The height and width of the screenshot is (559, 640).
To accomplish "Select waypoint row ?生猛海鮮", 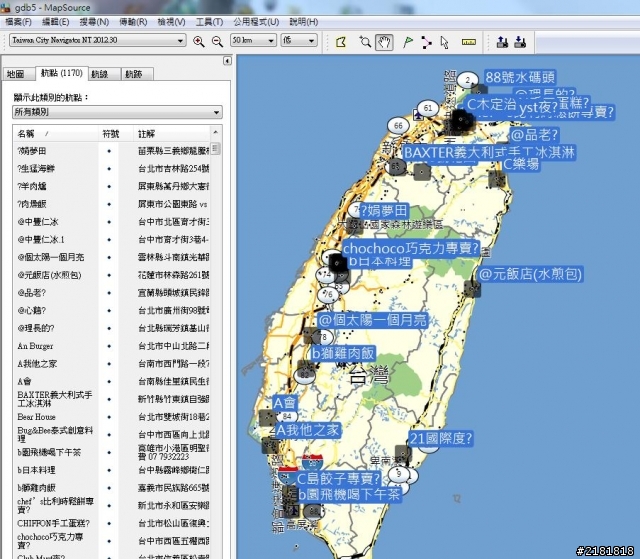I will pyautogui.click(x=113, y=169).
